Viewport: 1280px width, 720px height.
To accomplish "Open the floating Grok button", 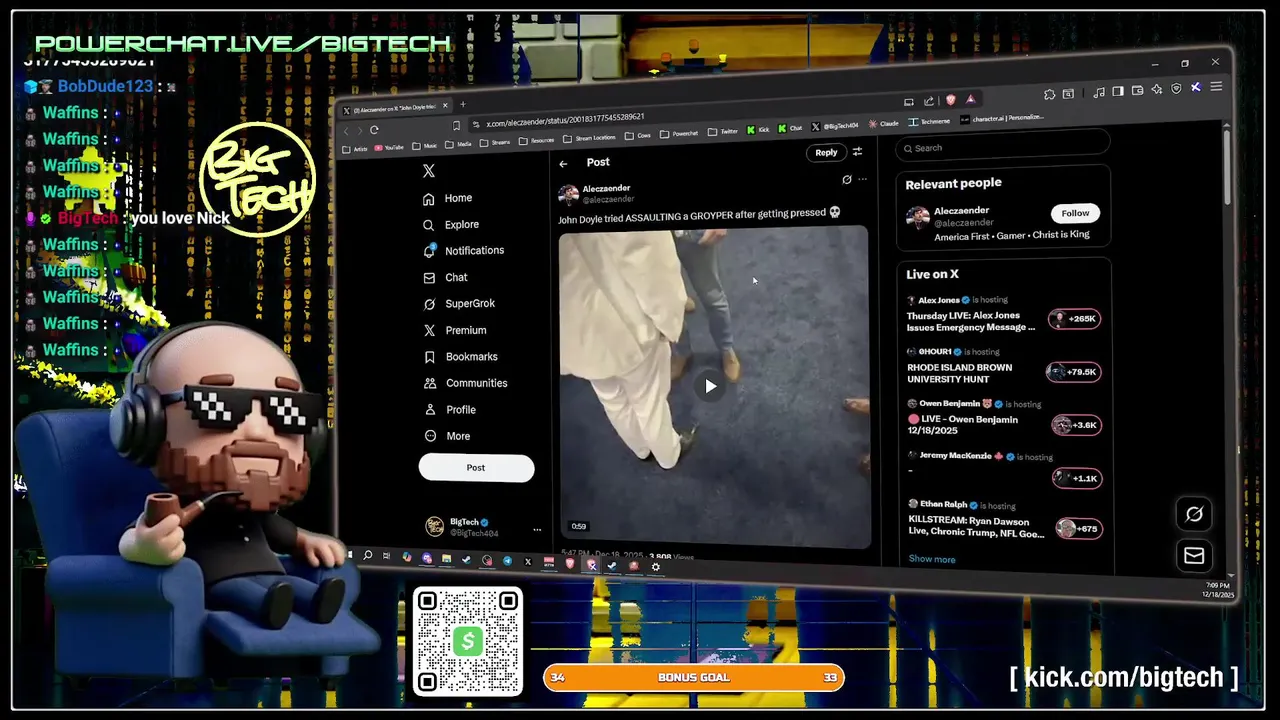I will point(1194,514).
